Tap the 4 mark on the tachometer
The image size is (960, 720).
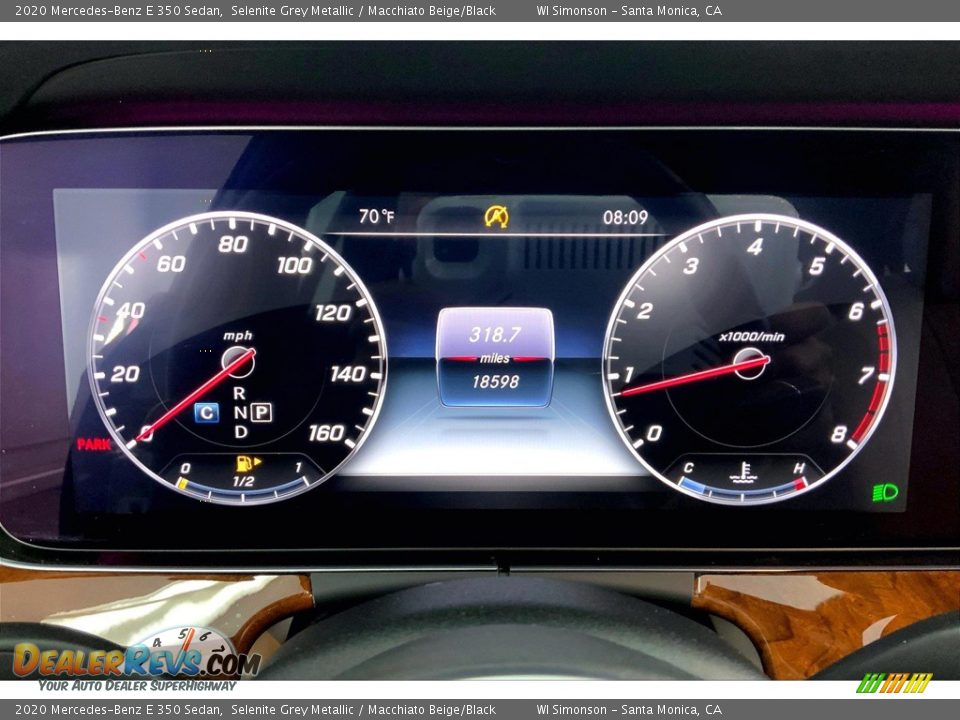point(755,247)
